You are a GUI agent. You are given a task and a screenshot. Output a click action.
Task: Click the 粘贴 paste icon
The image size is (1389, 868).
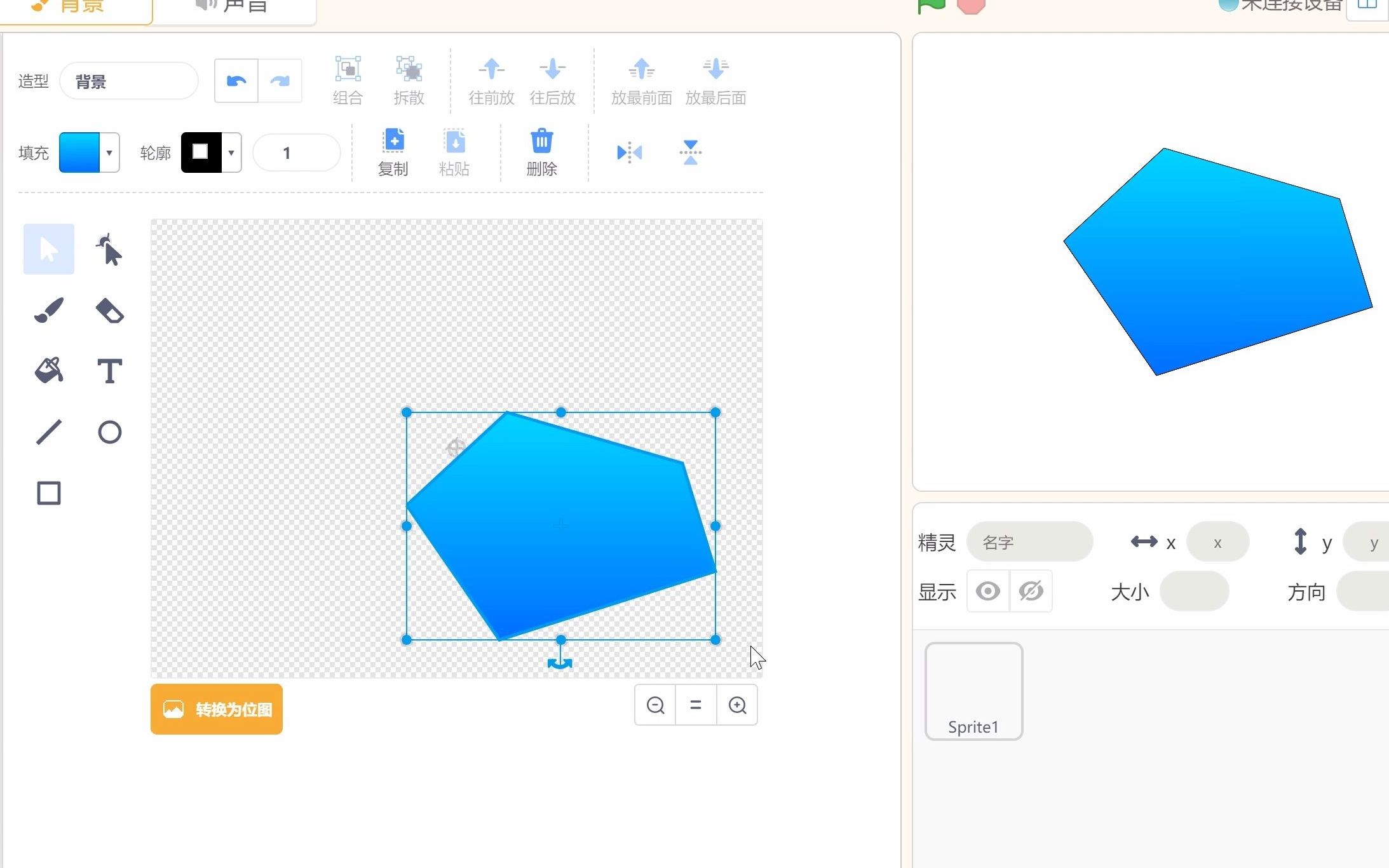454,141
